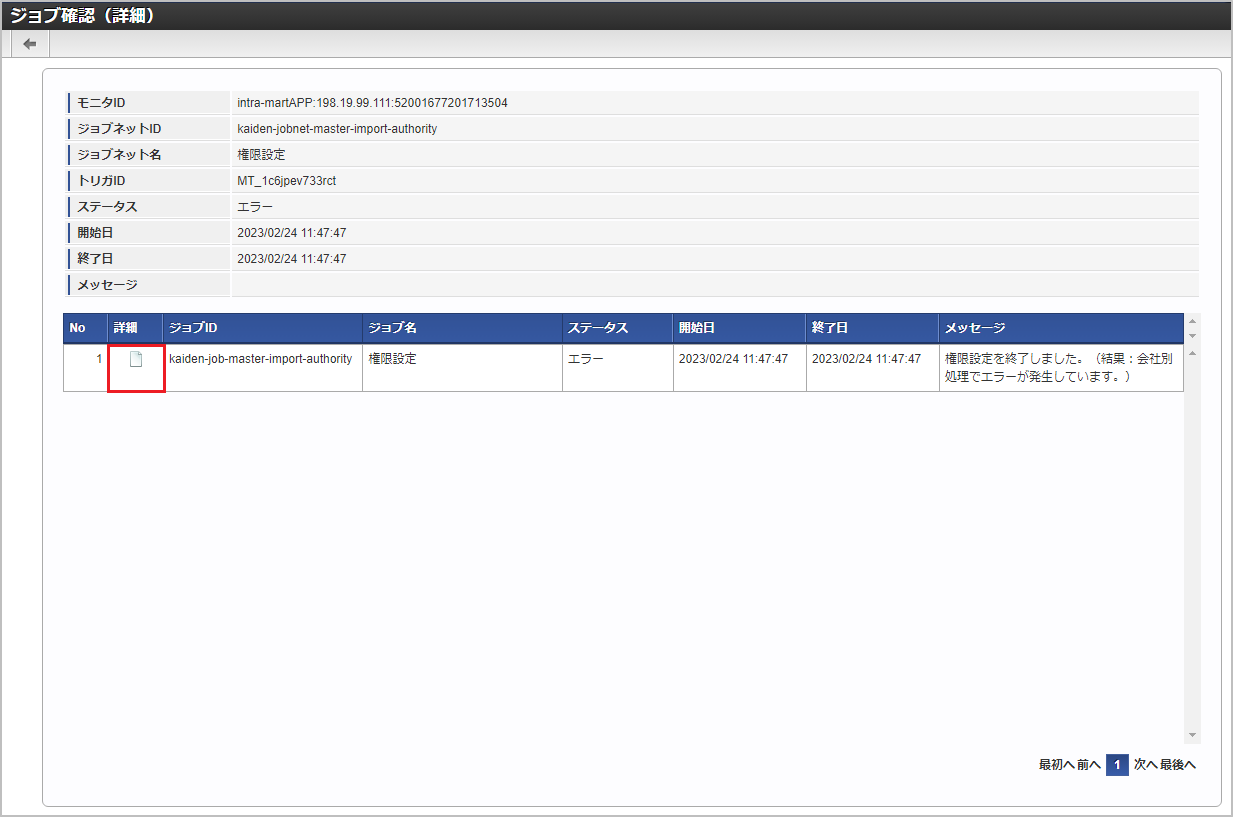
Task: Click the error message cell 権限設定を終了しました
Action: coord(1061,368)
